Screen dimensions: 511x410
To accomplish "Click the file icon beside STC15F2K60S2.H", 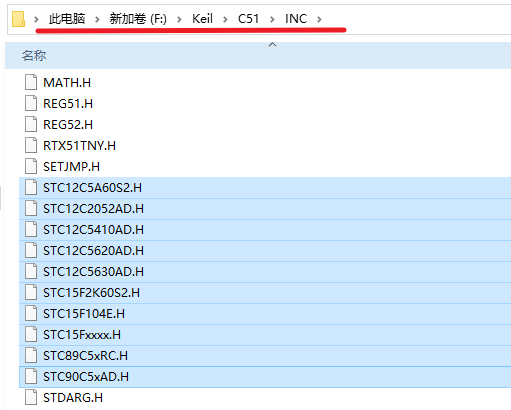I will click(x=31, y=292).
